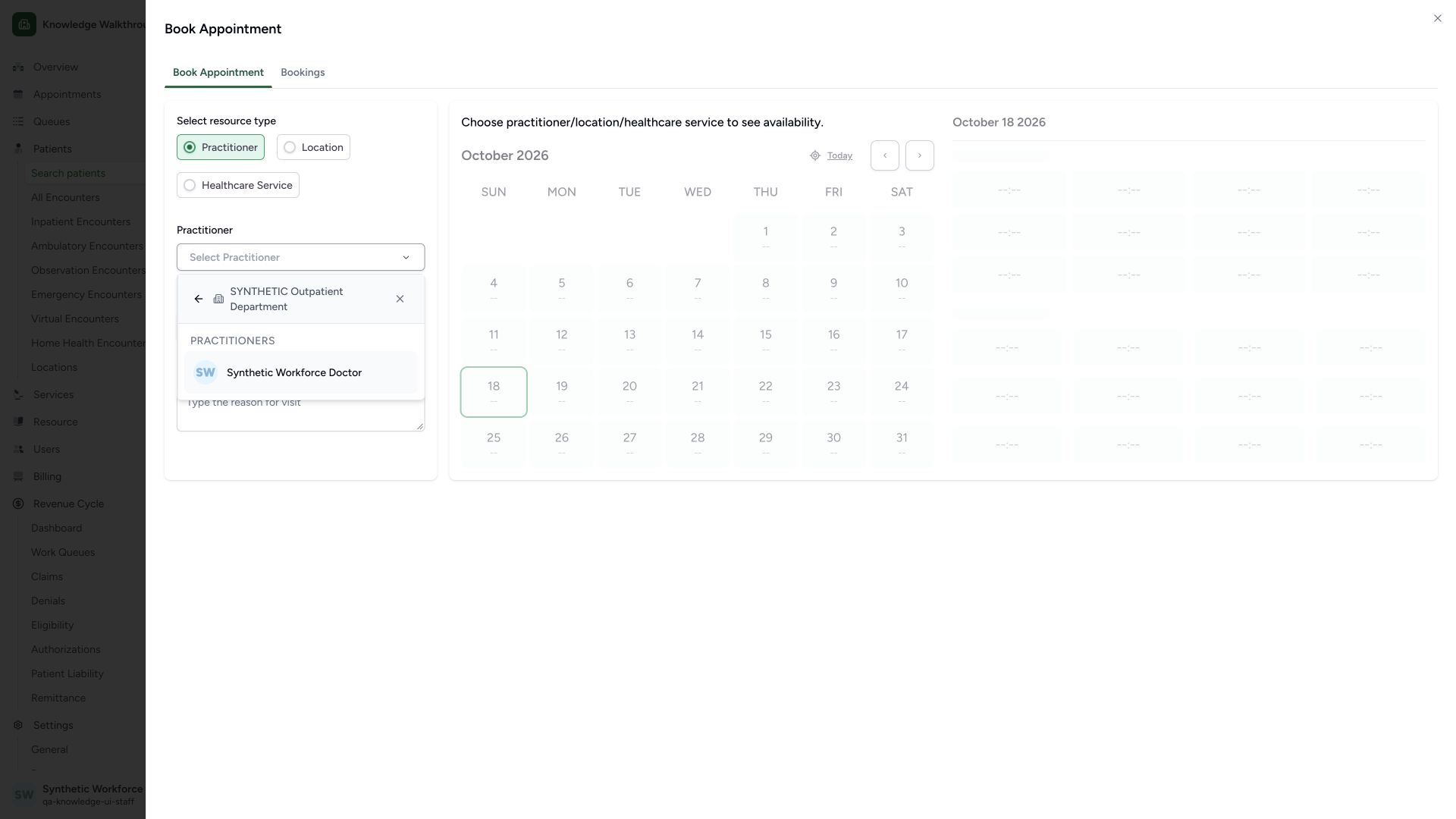Select the Healthcare Service resource type
The height and width of the screenshot is (819, 1456).
click(238, 185)
